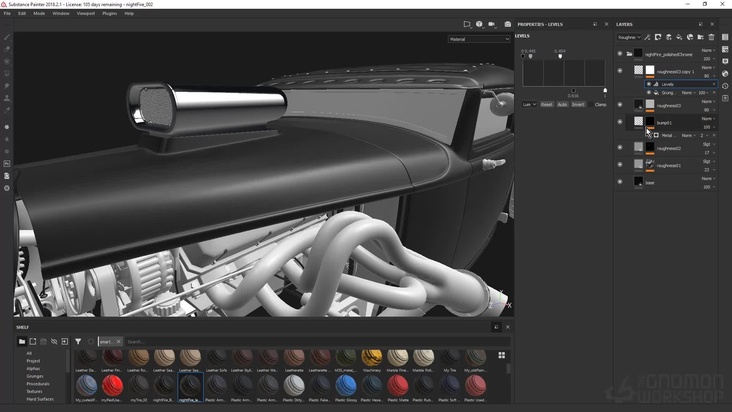Open the Roughness channel dropdown in Layers

point(629,37)
